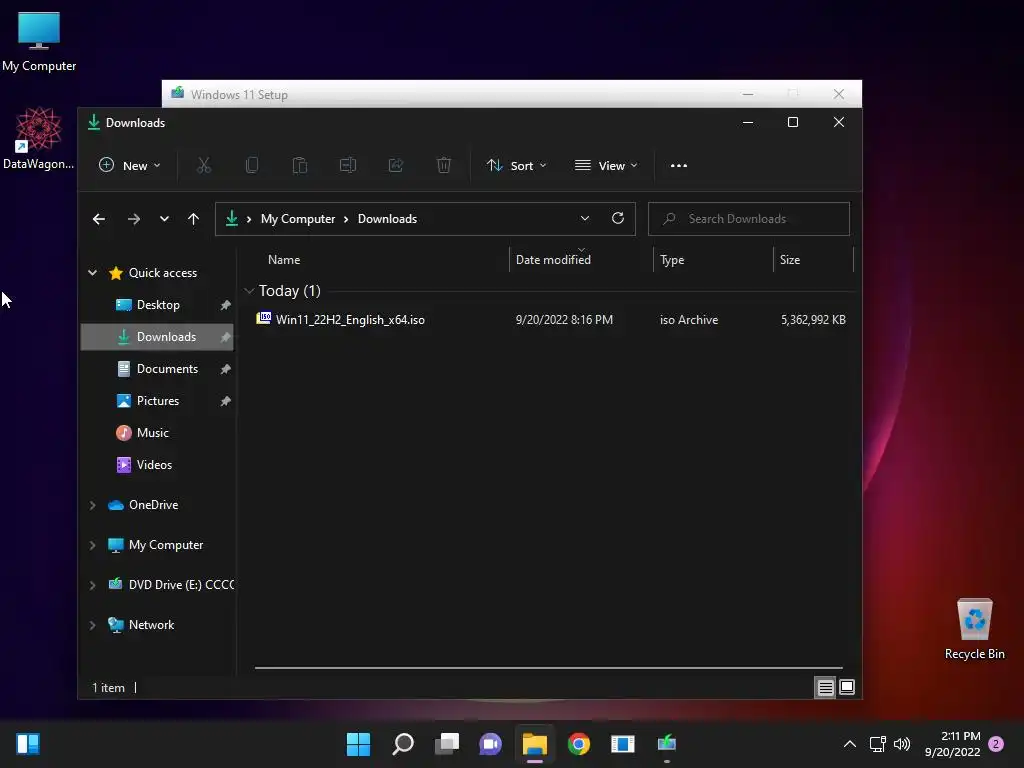
Task: Expand address bar history dropdown
Action: point(584,218)
